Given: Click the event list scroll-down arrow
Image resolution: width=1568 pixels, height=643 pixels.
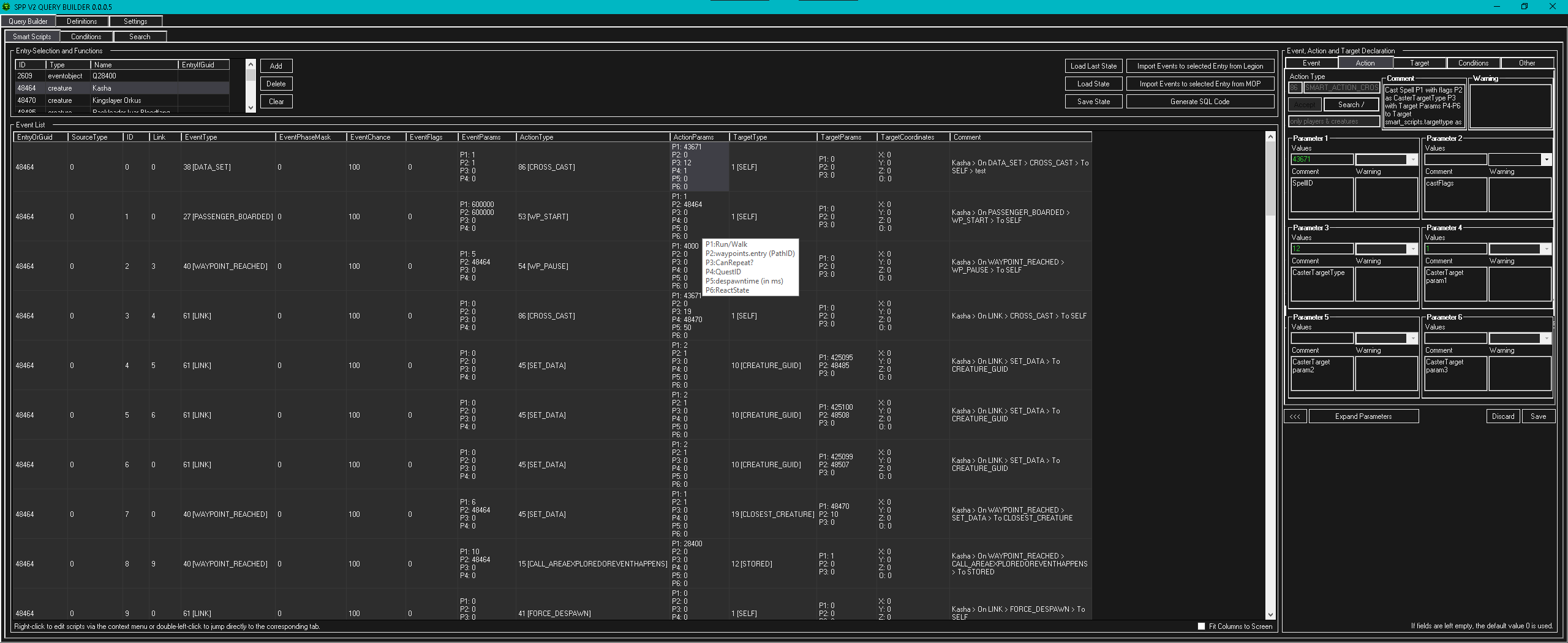Looking at the screenshot, I should point(1270,614).
